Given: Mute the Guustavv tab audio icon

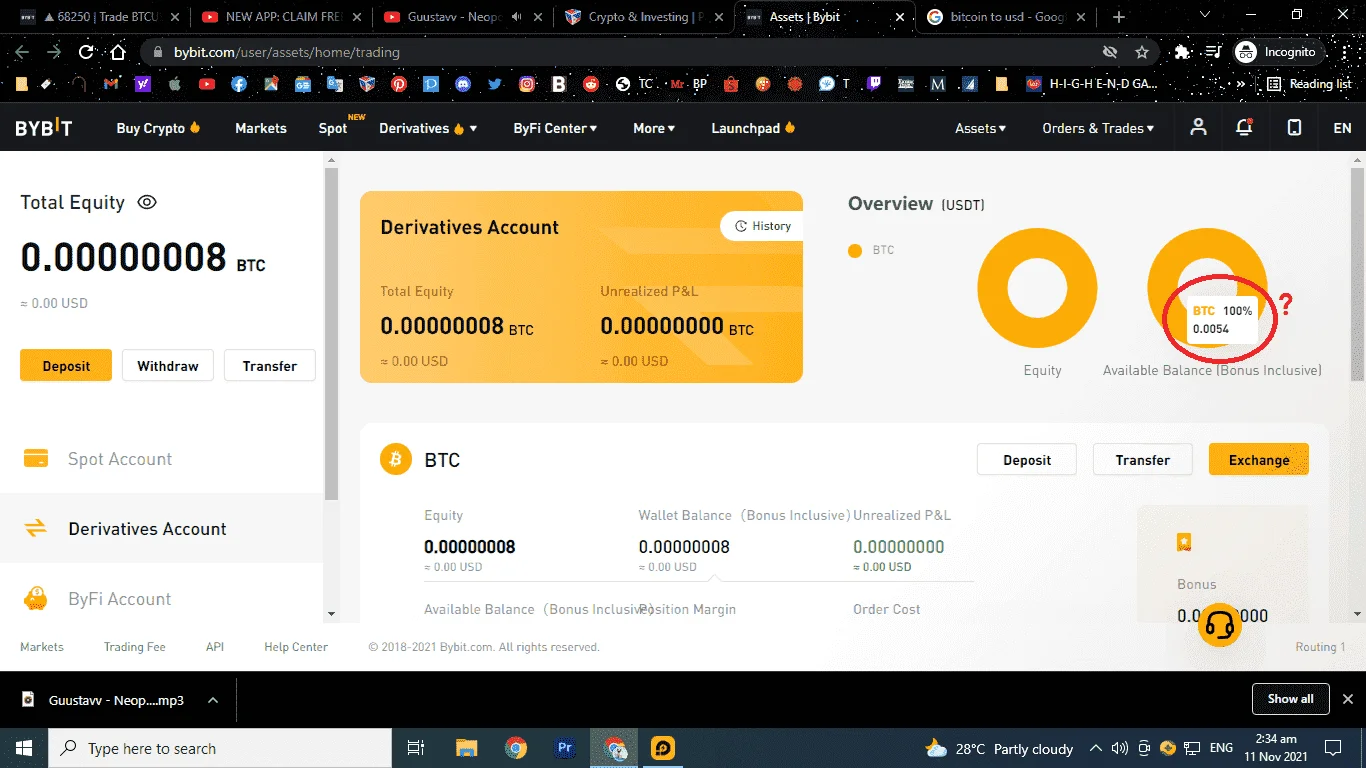Looking at the screenshot, I should click(x=517, y=17).
